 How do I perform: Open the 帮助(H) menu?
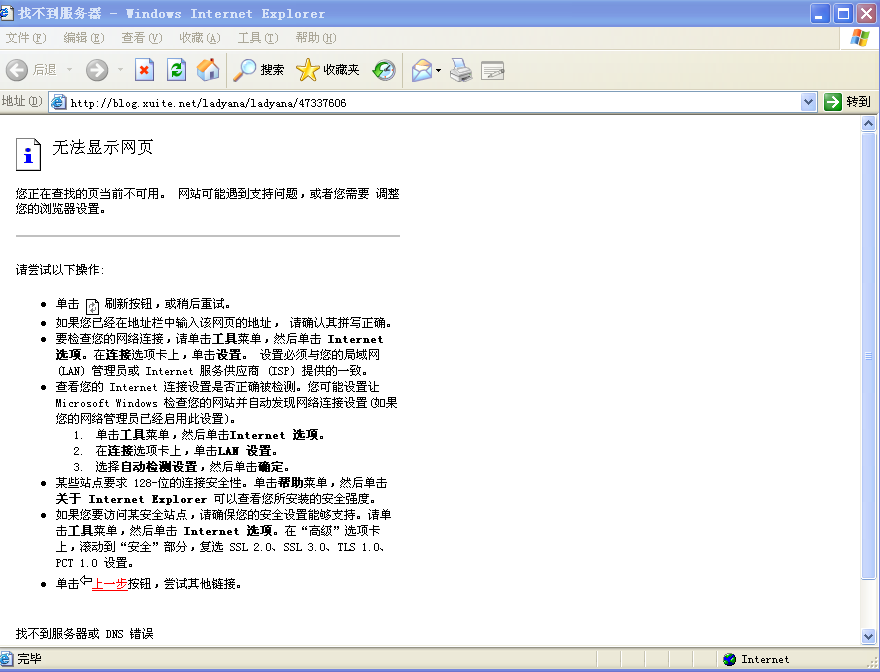coord(315,38)
